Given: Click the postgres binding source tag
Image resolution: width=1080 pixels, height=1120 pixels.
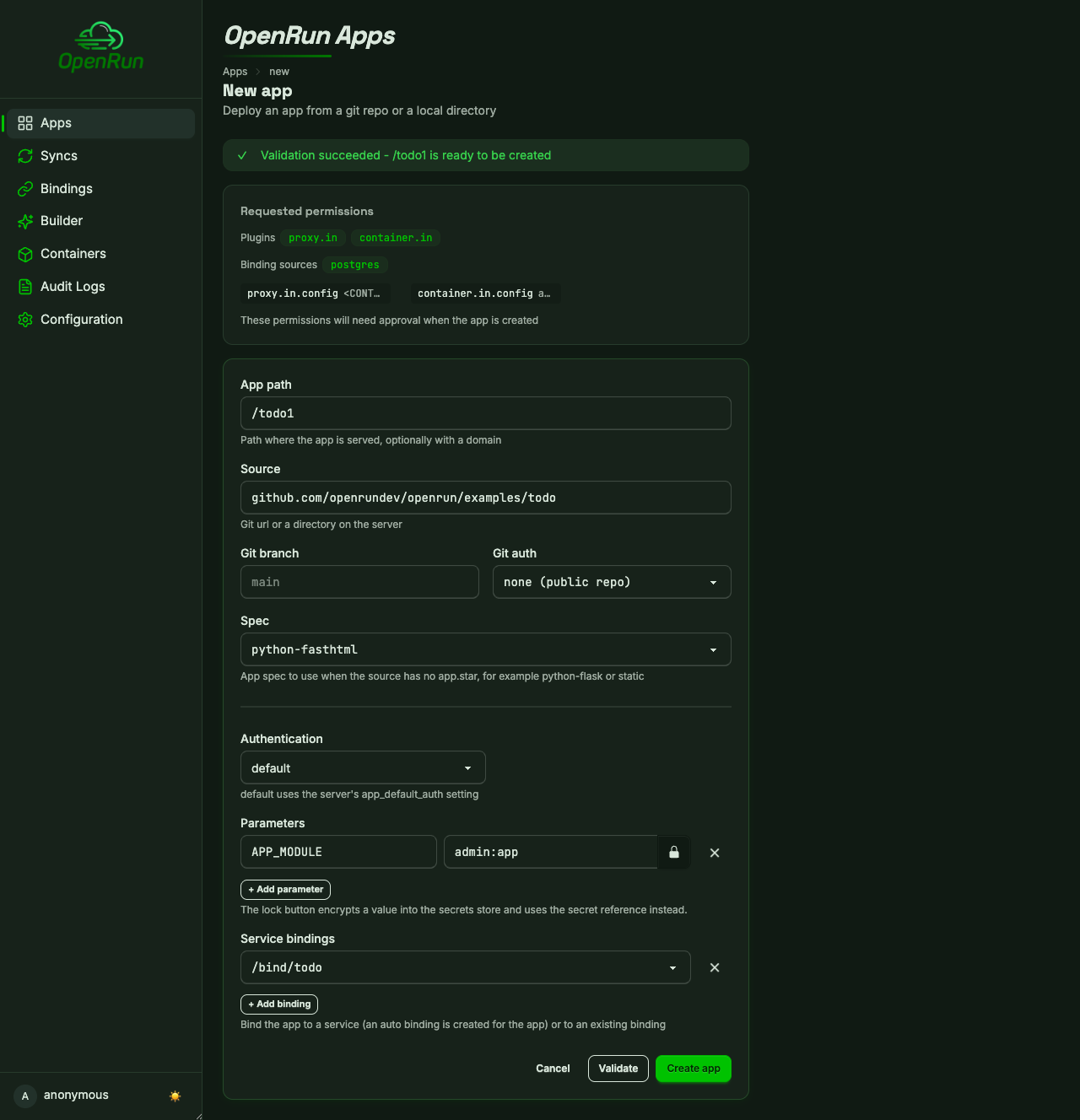Looking at the screenshot, I should tap(355, 265).
